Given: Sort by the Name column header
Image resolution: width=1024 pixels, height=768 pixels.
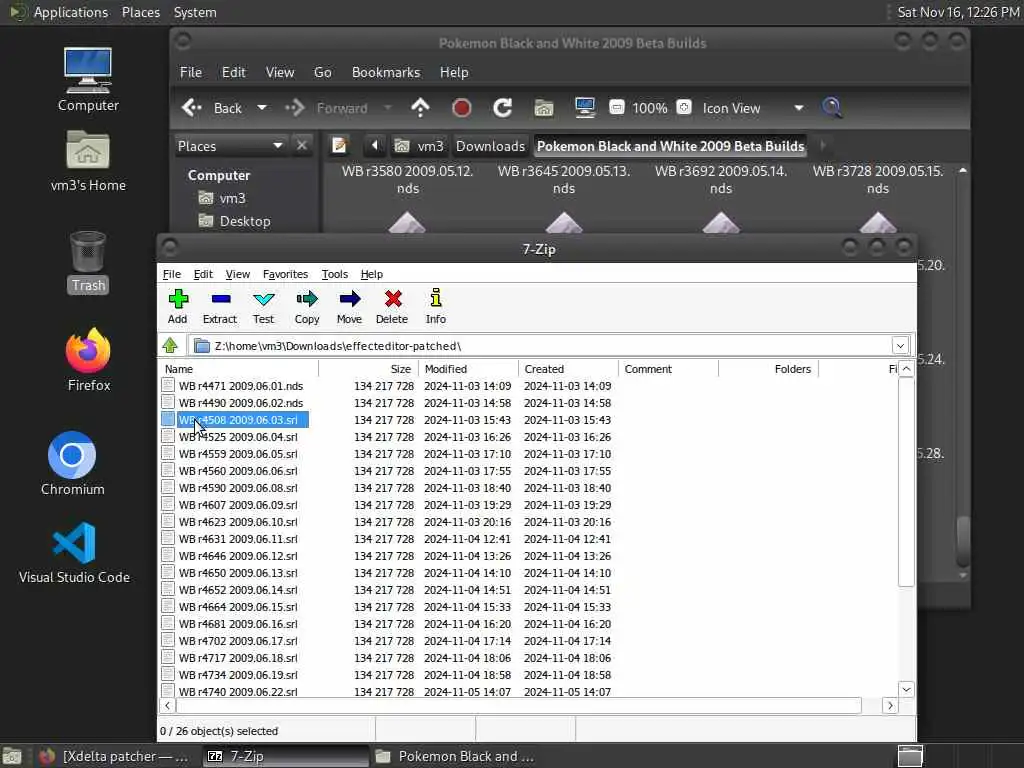Looking at the screenshot, I should point(239,369).
